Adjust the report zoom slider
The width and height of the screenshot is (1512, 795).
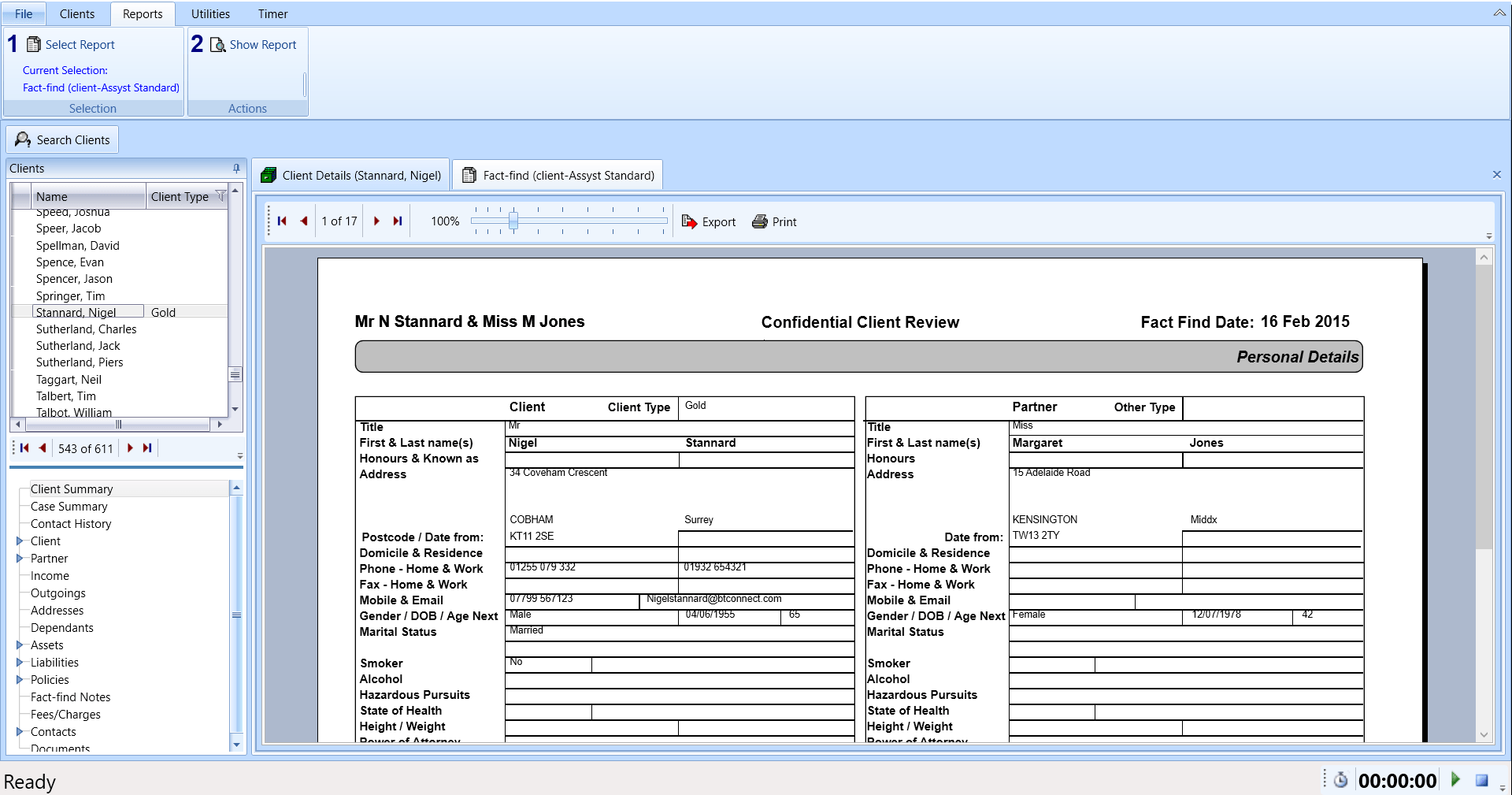pyautogui.click(x=513, y=221)
